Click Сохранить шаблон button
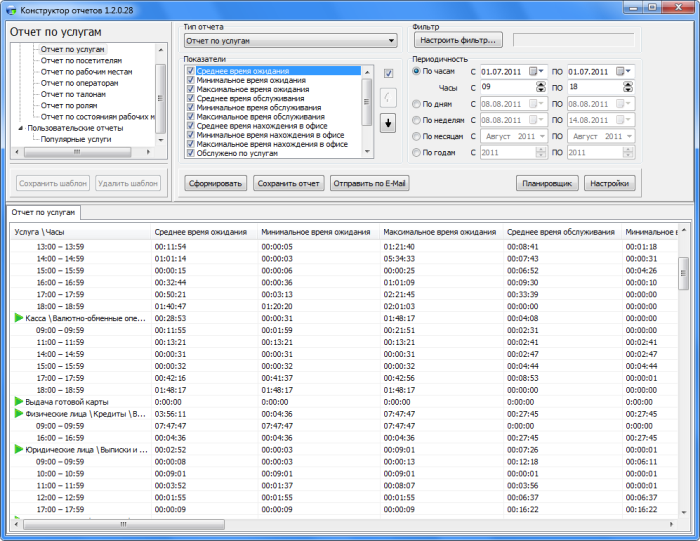Viewport: 700px width, 541px height. pyautogui.click(x=53, y=183)
